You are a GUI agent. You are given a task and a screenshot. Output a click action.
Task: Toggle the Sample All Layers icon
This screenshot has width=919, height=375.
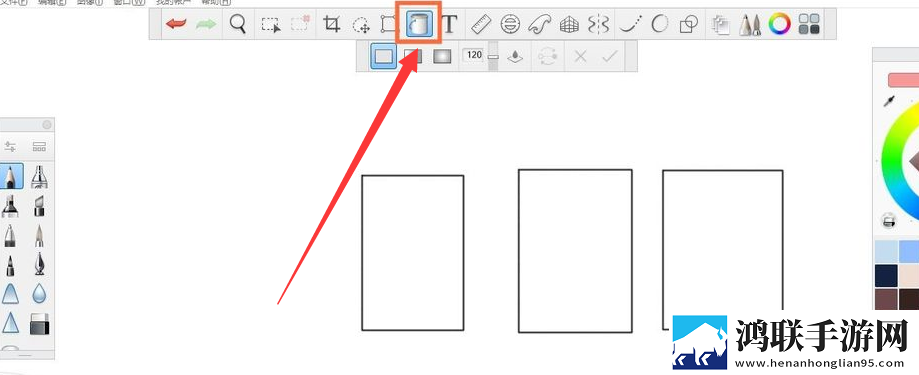pyautogui.click(x=515, y=57)
